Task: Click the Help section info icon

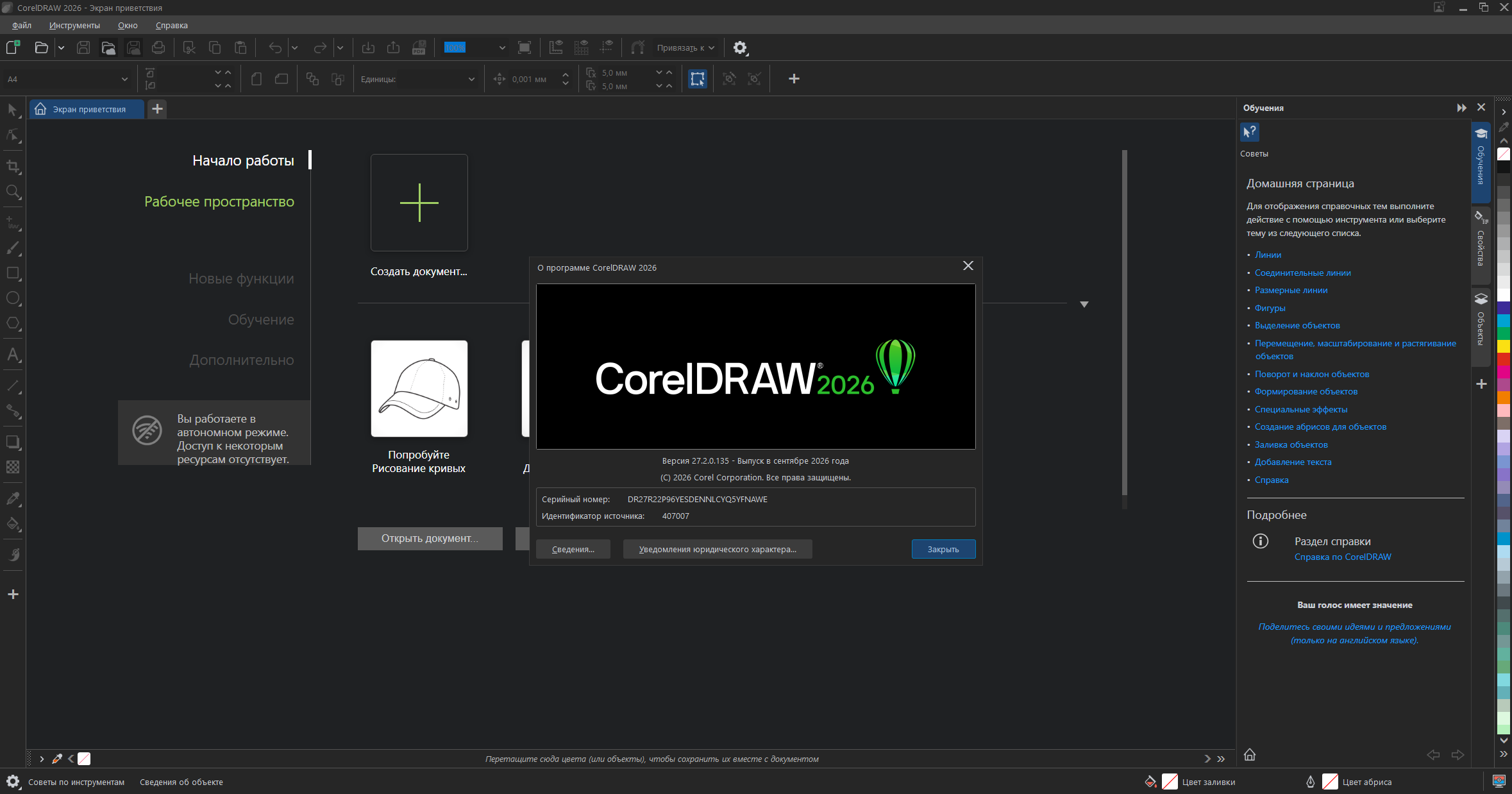Action: (1261, 541)
